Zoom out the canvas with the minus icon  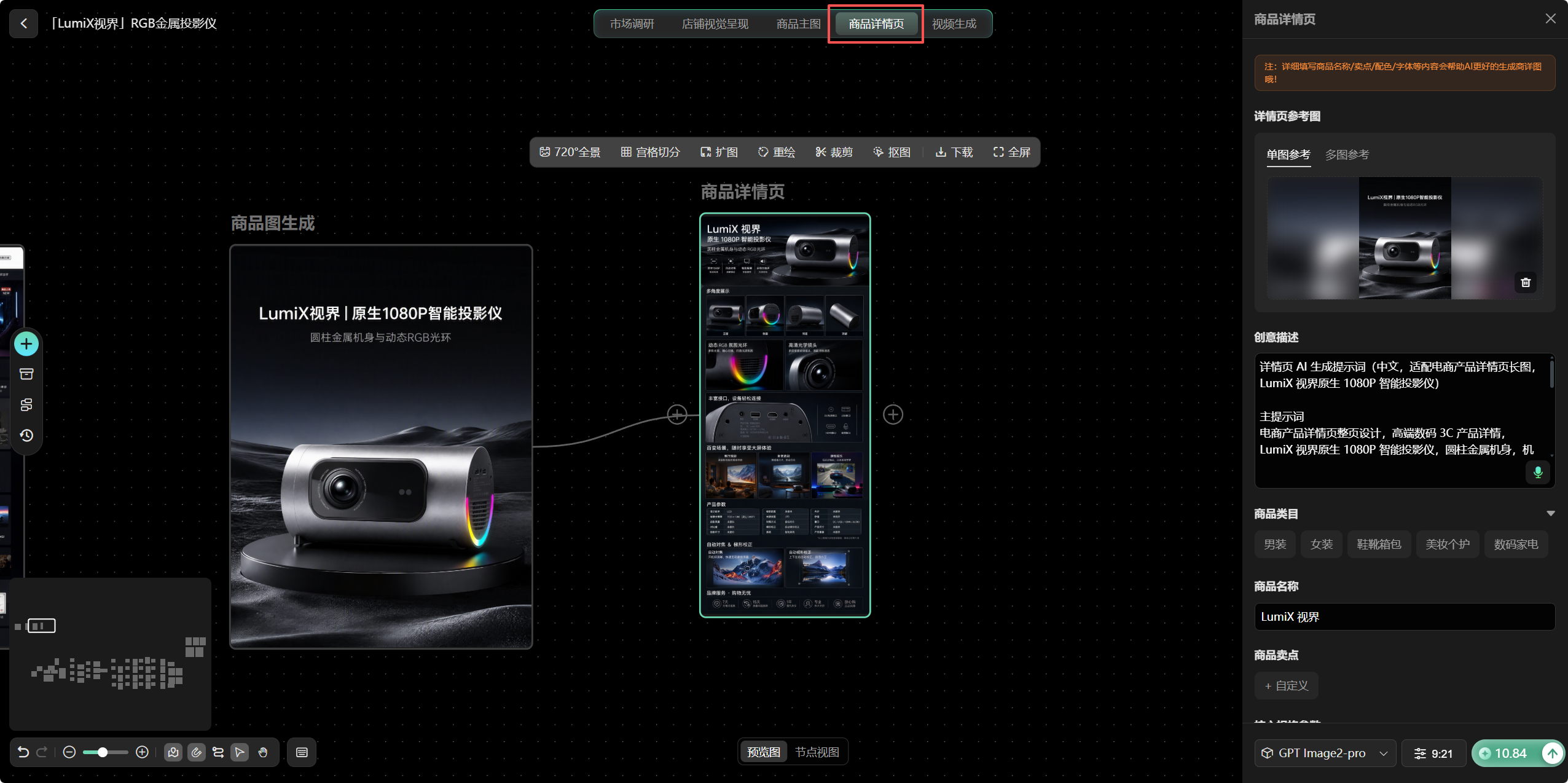point(69,752)
